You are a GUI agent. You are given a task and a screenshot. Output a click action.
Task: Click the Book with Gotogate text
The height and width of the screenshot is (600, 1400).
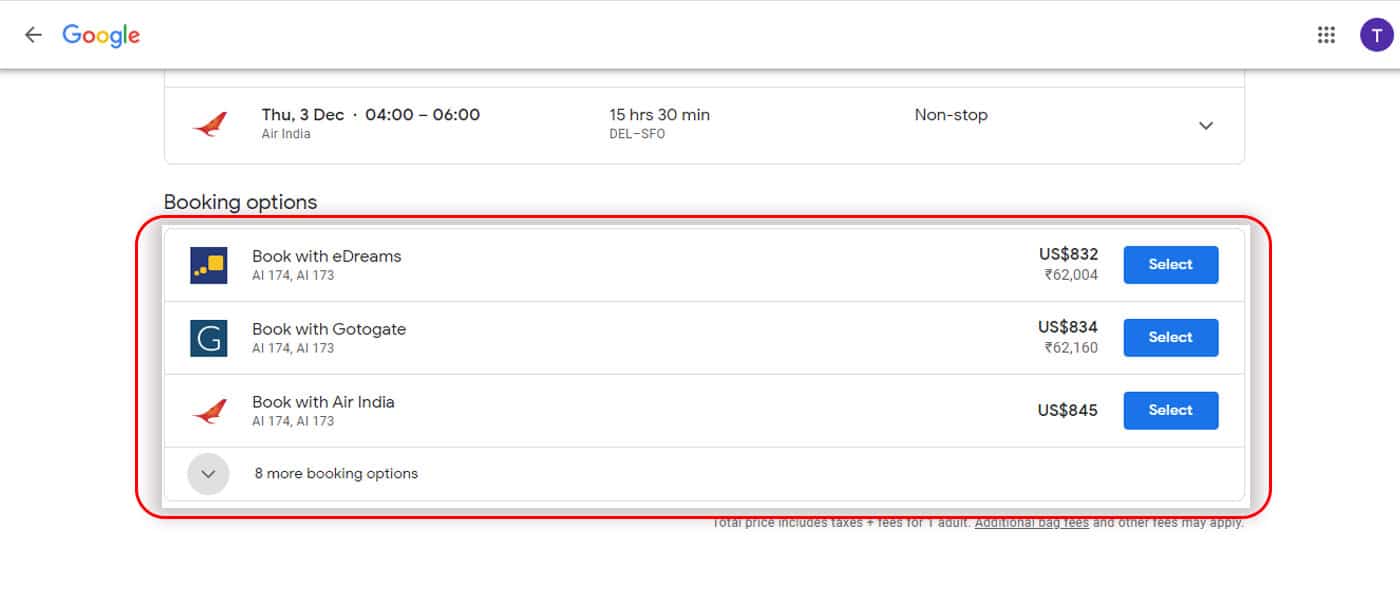click(x=329, y=329)
